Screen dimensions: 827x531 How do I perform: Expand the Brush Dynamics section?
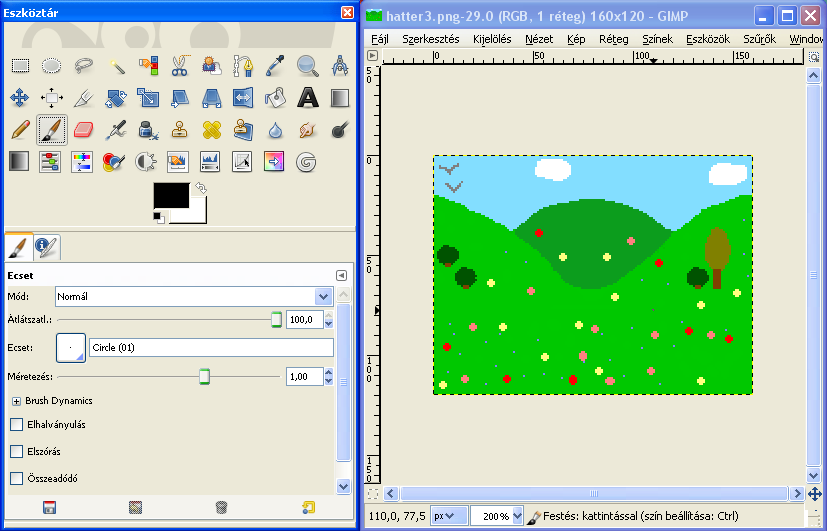16,401
